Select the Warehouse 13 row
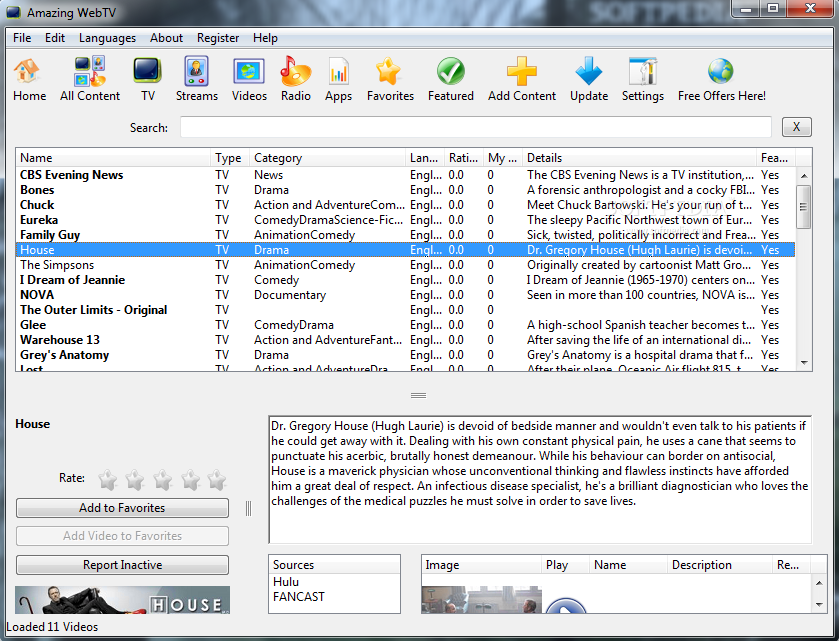The image size is (839, 641). click(x=405, y=340)
